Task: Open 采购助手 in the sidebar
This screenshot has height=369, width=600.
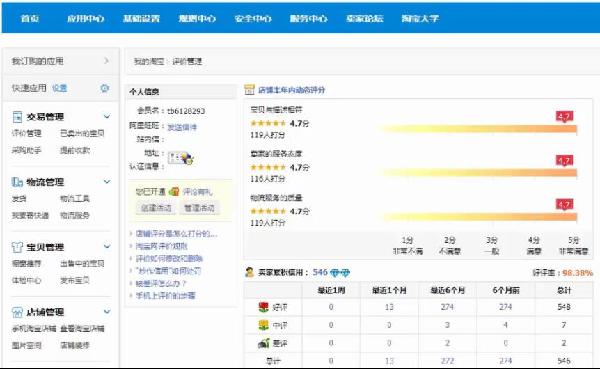Action: point(26,150)
